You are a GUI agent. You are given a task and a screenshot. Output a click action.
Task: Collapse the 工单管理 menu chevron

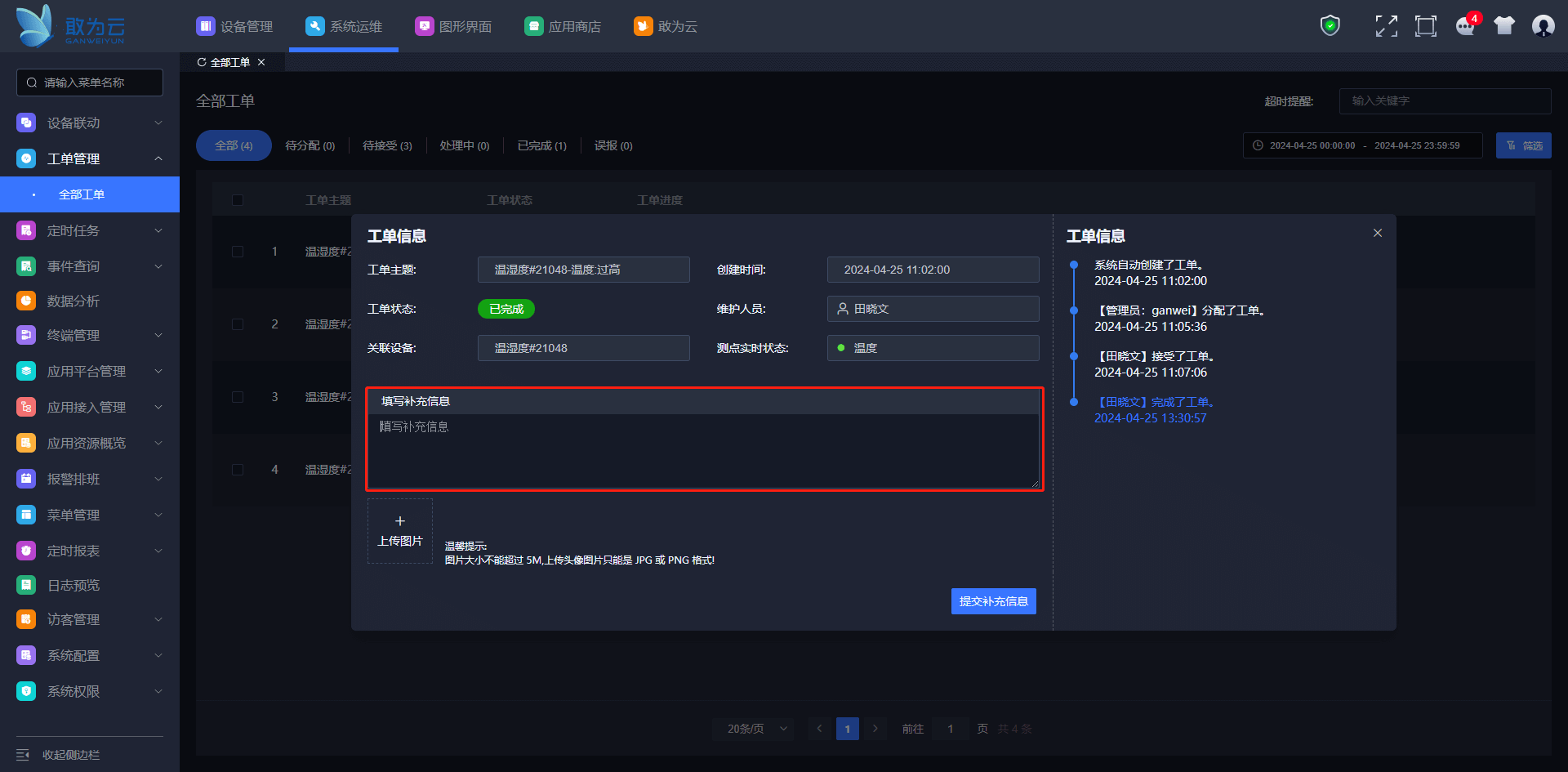tap(158, 158)
